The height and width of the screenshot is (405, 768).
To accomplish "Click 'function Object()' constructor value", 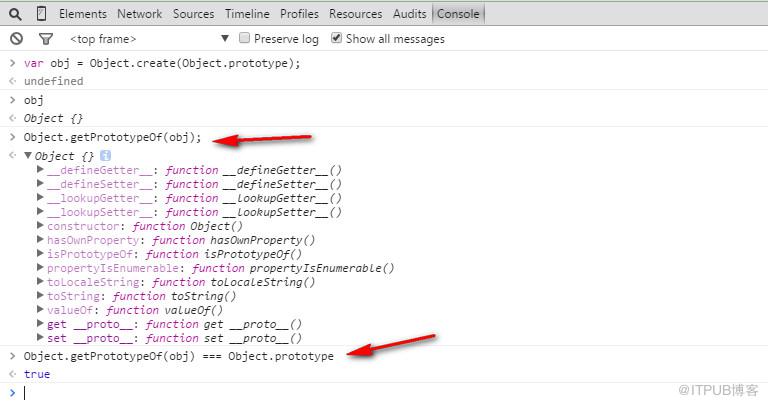I will click(x=188, y=226).
